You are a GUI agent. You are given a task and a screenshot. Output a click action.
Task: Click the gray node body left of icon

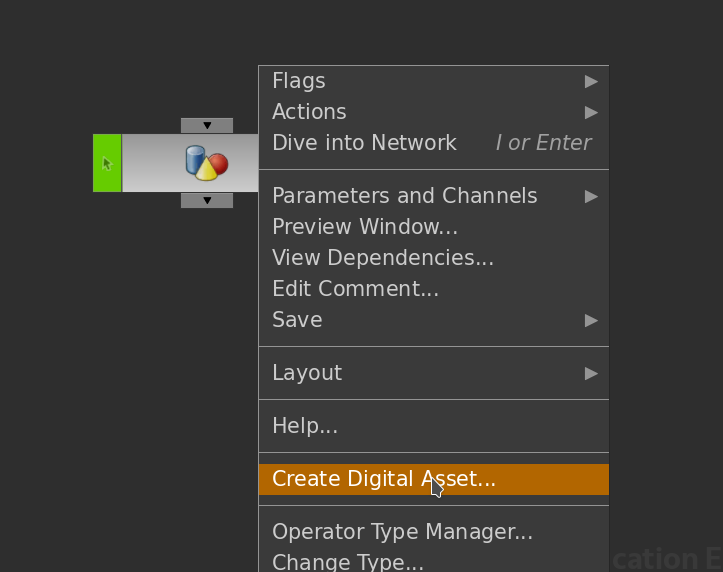150,163
